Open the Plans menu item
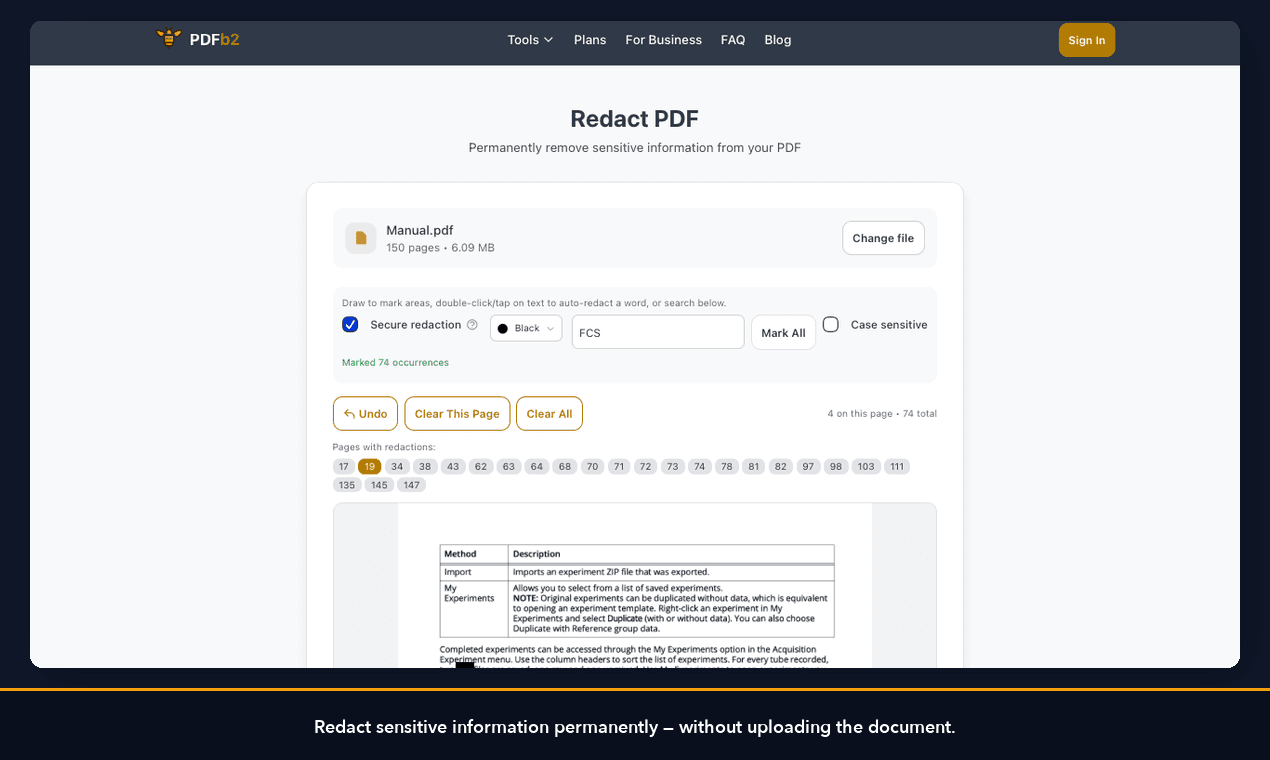Screen dimensions: 1270x760 [x=590, y=40]
